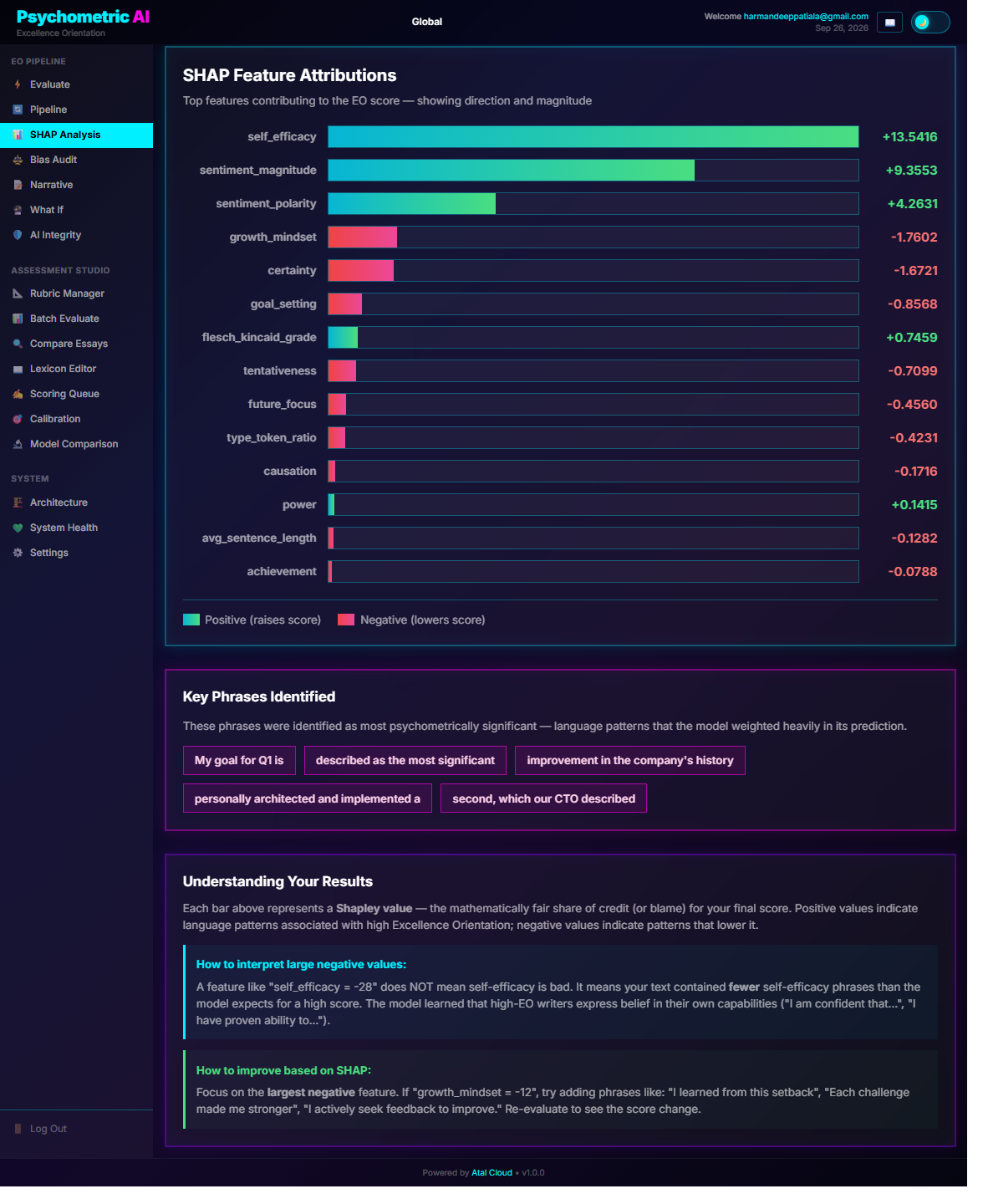View the Scoring Queue
The height and width of the screenshot is (1204, 983).
point(76,394)
